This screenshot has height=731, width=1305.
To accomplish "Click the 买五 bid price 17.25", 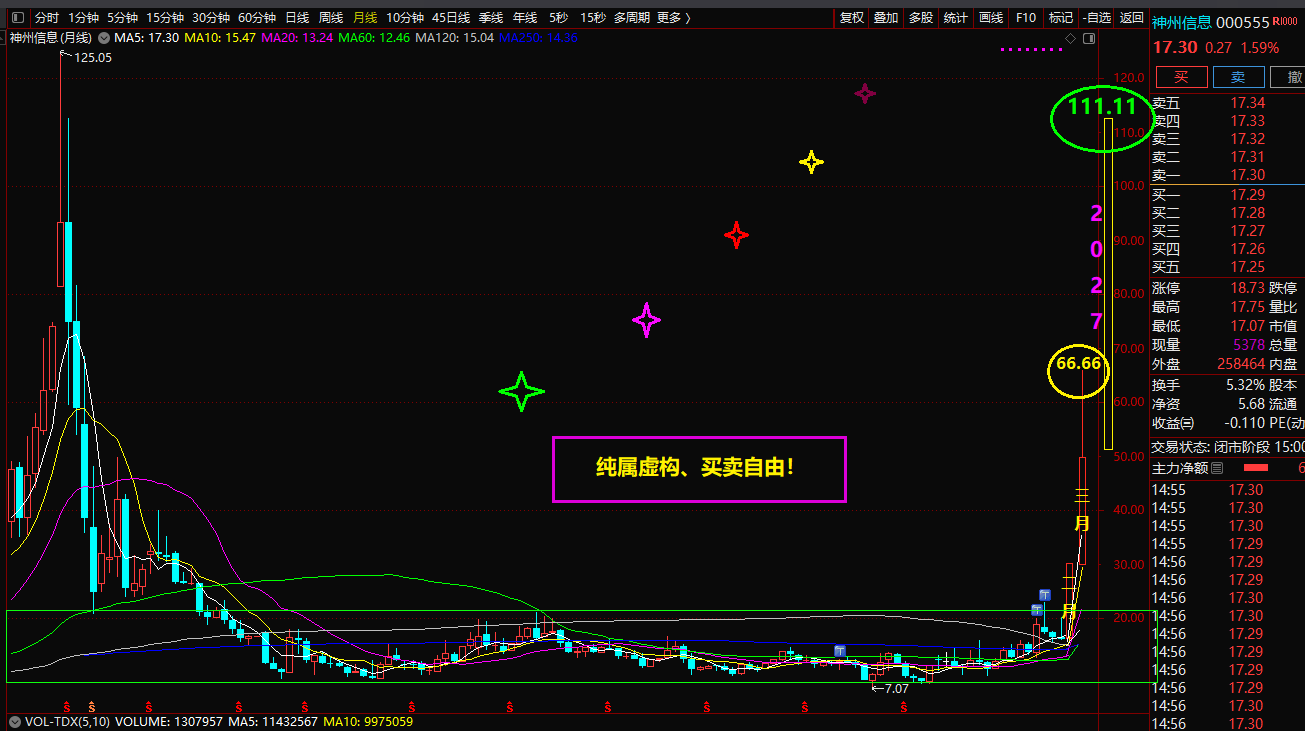I will tap(1247, 267).
